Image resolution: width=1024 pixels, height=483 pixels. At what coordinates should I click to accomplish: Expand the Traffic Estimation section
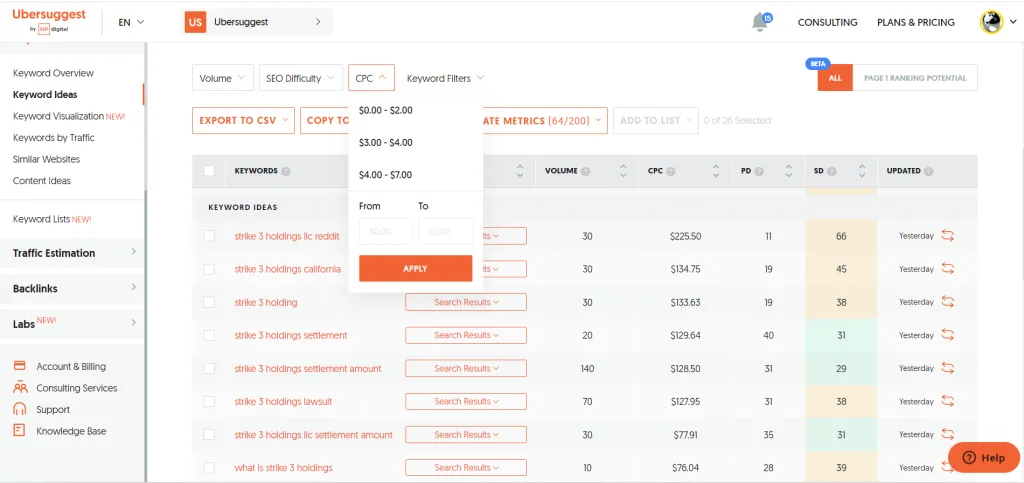[74, 253]
